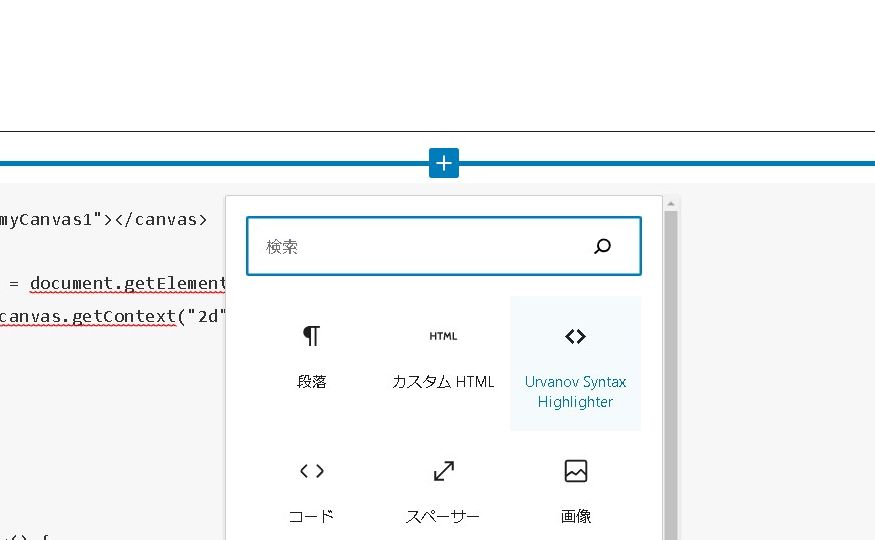Click the 段落 block label
This screenshot has width=875, height=540.
pos(311,382)
